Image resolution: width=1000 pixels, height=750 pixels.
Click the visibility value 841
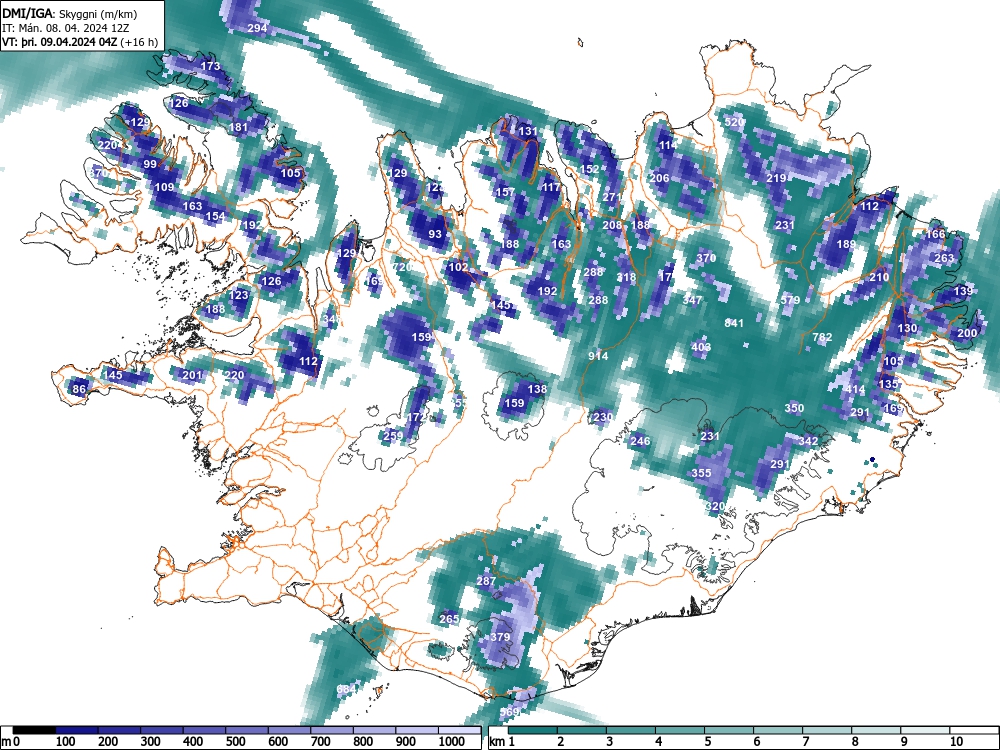coord(734,323)
